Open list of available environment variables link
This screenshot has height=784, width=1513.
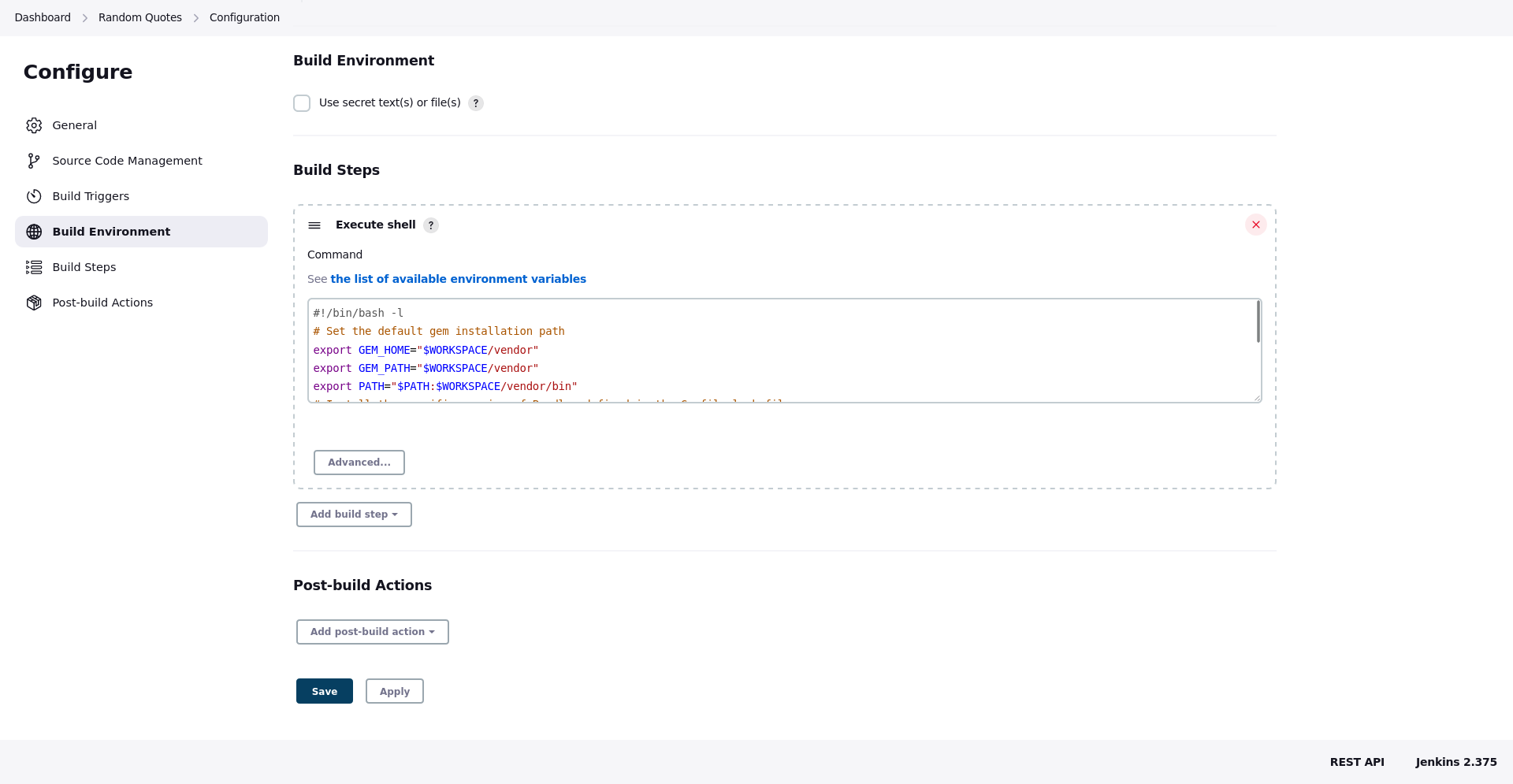[x=458, y=279]
